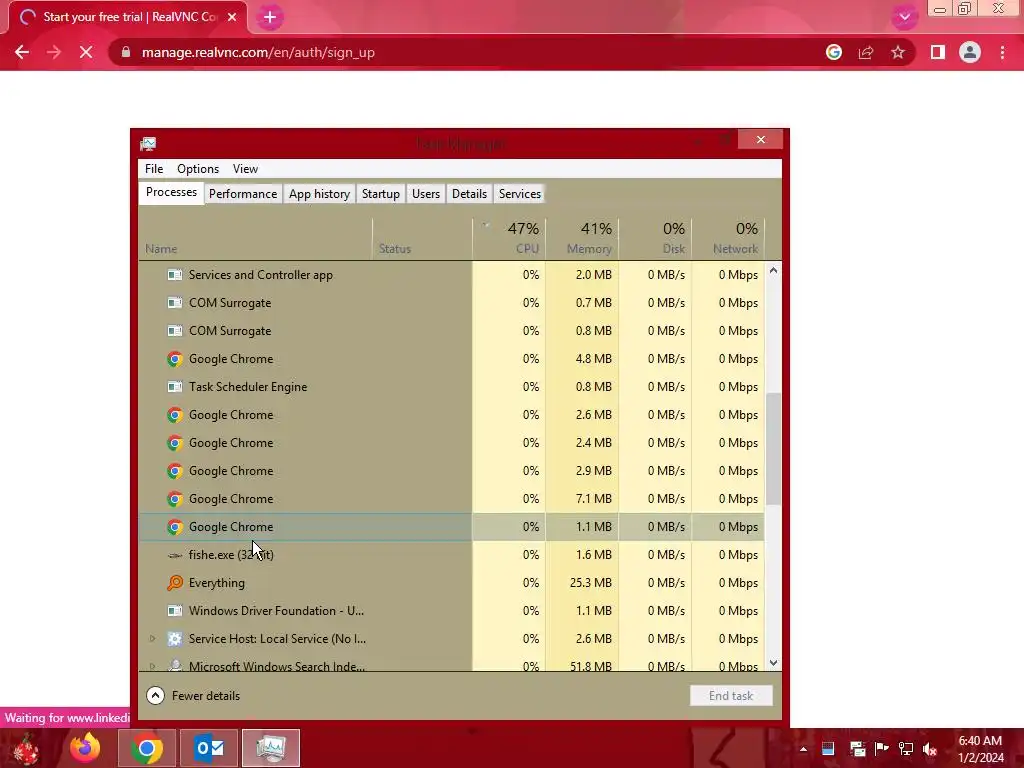Image resolution: width=1024 pixels, height=768 pixels.
Task: Select Google Chrome process using 7.1 MB
Action: (451, 500)
